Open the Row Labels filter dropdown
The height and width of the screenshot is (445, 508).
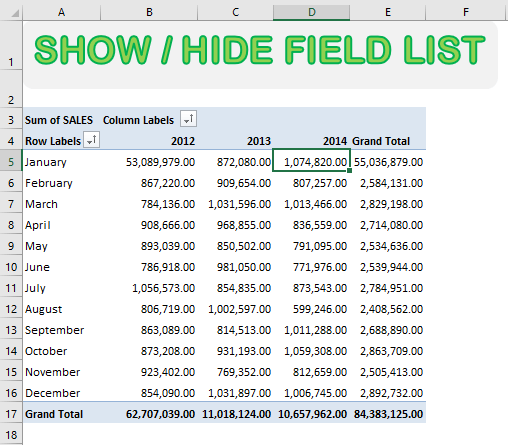[x=91, y=140]
